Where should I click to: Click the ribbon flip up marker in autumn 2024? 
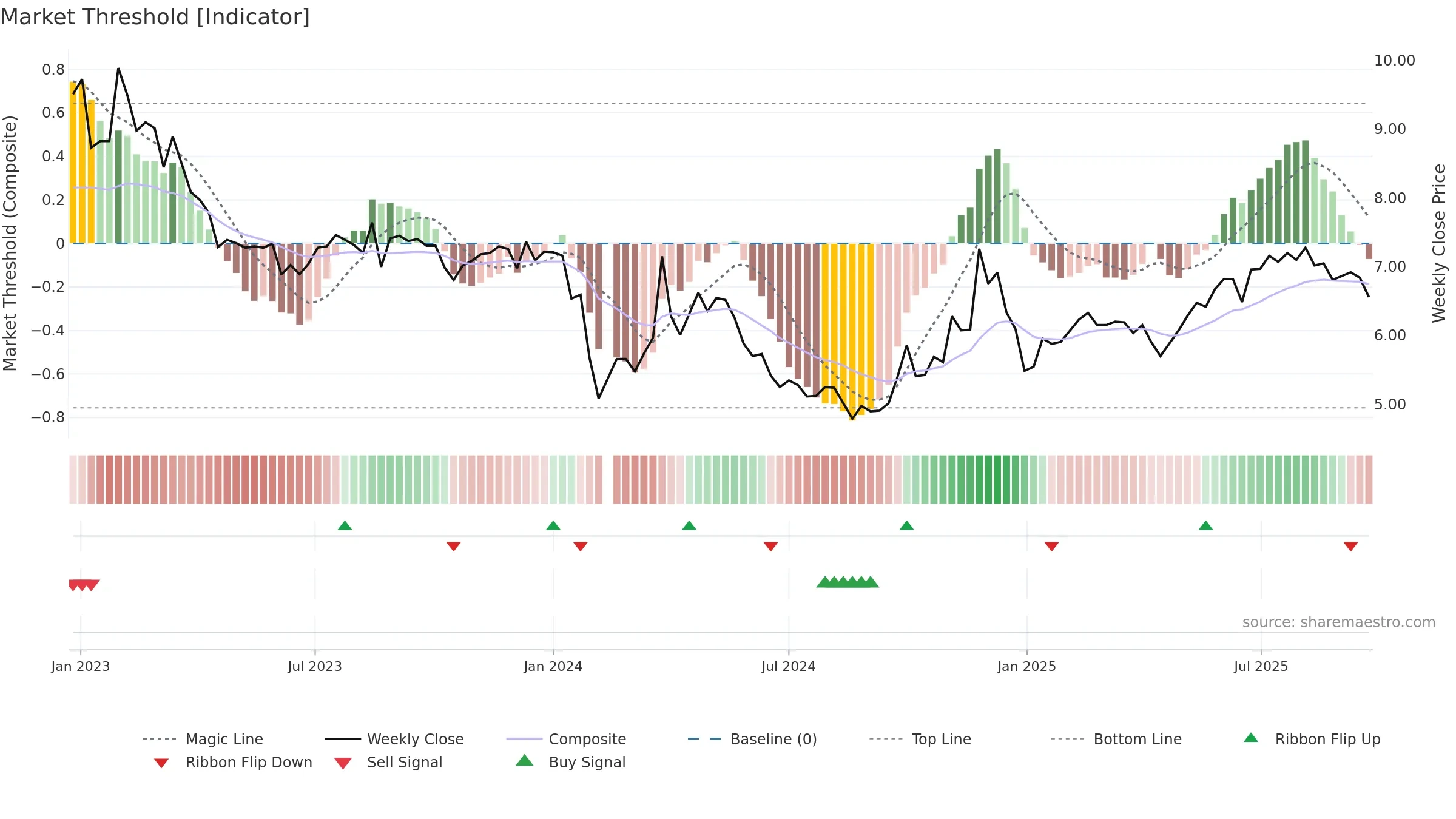[x=906, y=525]
